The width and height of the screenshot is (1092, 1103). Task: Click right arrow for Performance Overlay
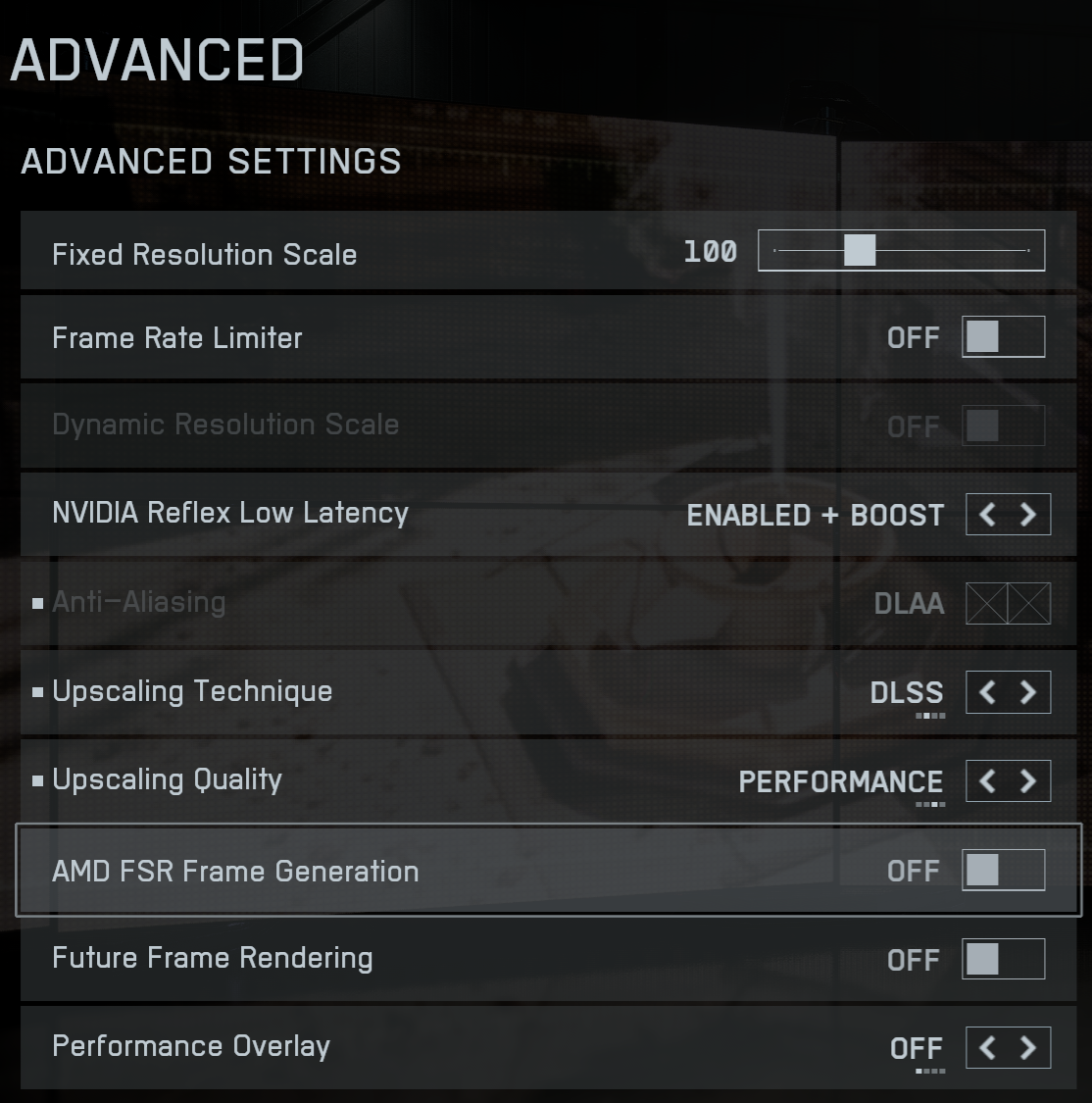[x=1028, y=1048]
